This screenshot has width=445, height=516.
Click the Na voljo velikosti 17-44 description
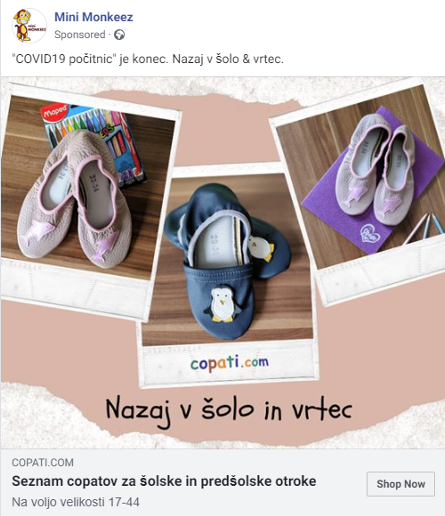click(75, 502)
